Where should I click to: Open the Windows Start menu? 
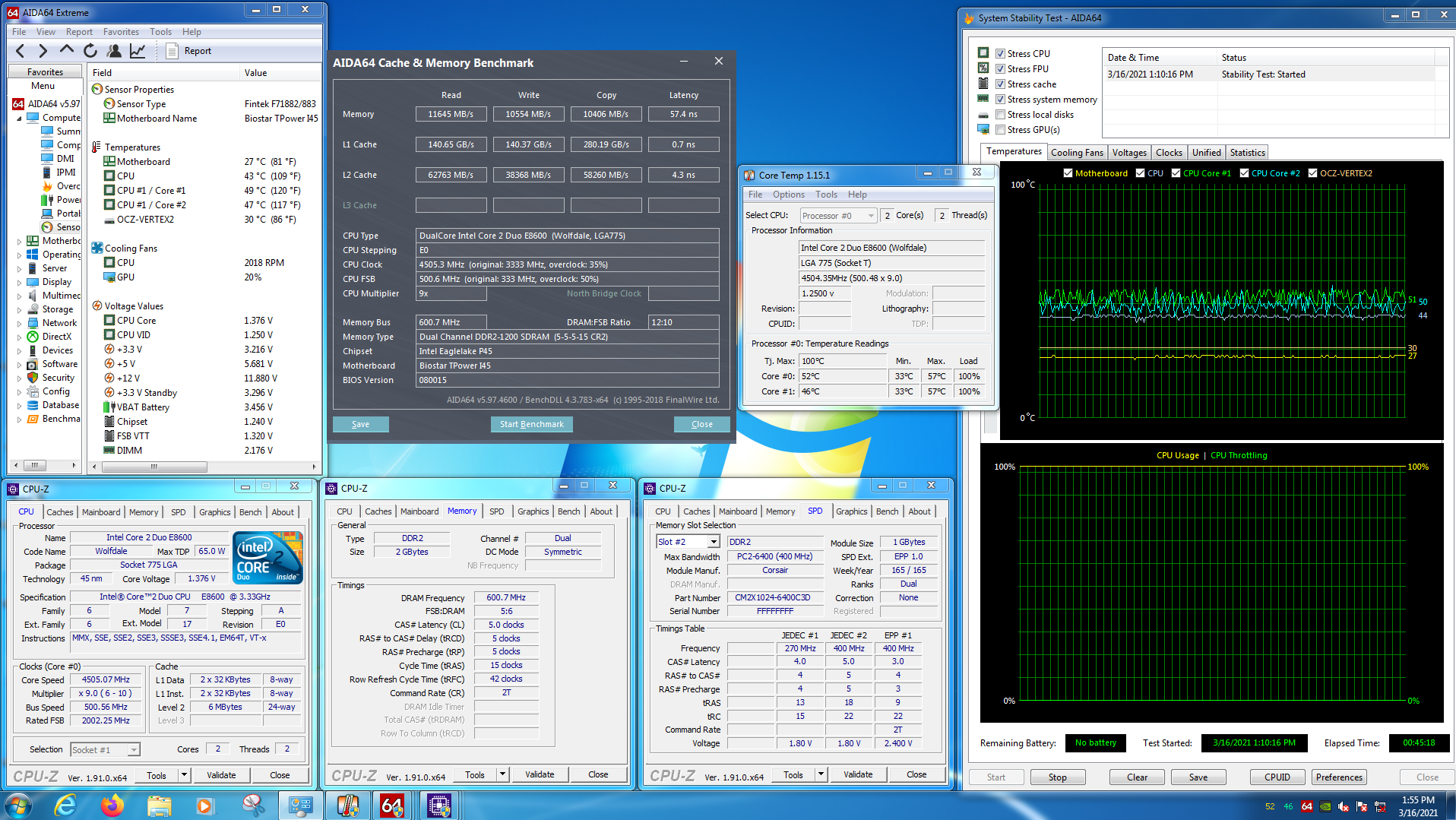(x=18, y=806)
